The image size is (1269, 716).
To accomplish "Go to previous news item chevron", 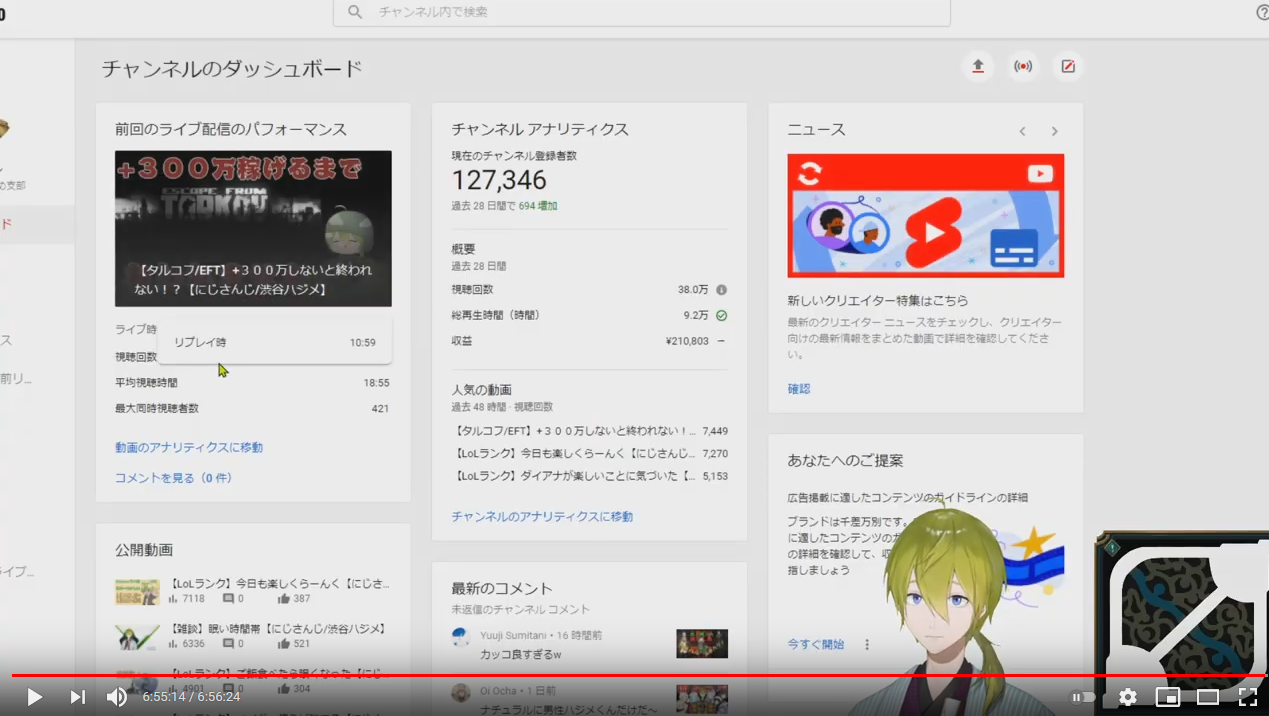I will [x=1022, y=131].
